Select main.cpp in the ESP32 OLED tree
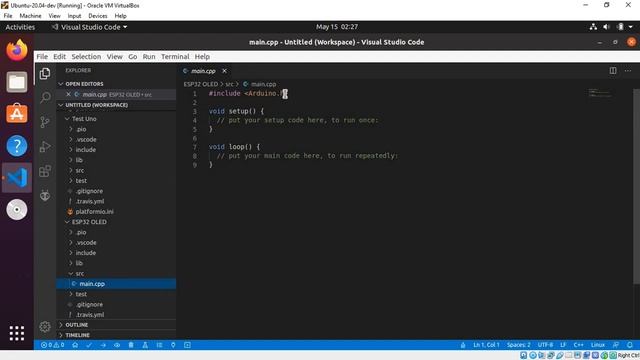The height and width of the screenshot is (360, 640). click(116, 284)
